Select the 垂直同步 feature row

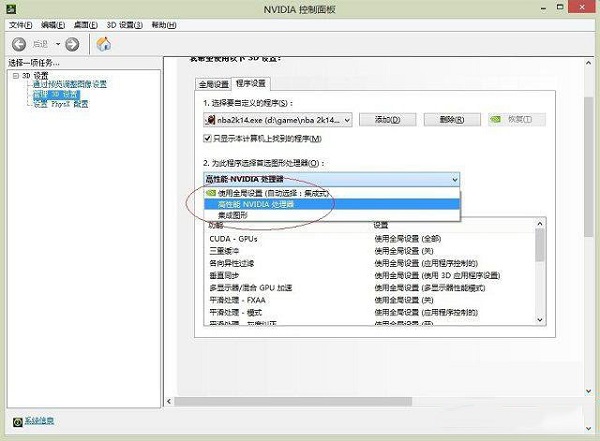click(369, 276)
